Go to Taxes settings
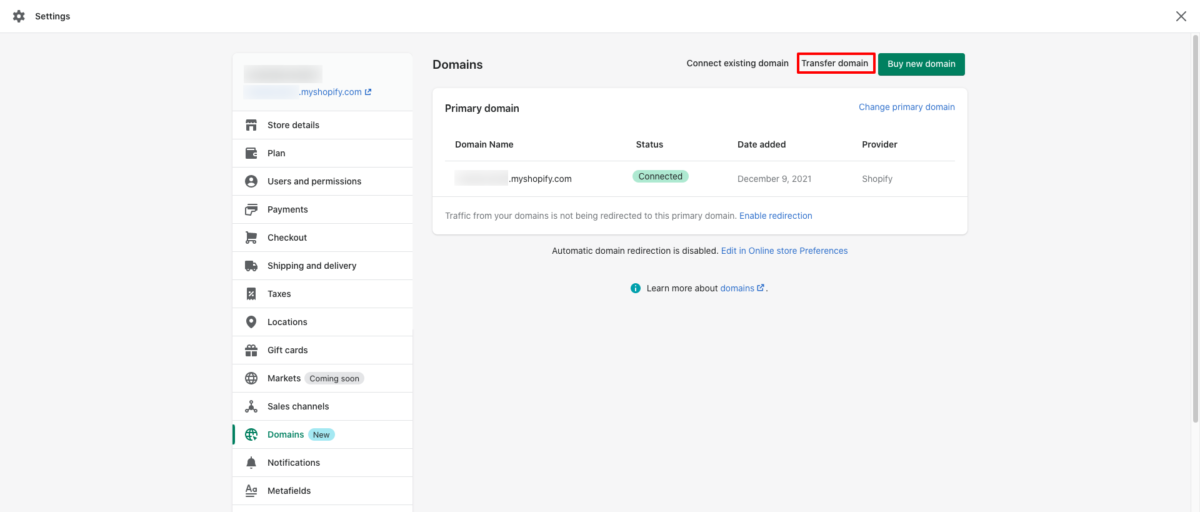The image size is (1200, 512). [x=279, y=294]
